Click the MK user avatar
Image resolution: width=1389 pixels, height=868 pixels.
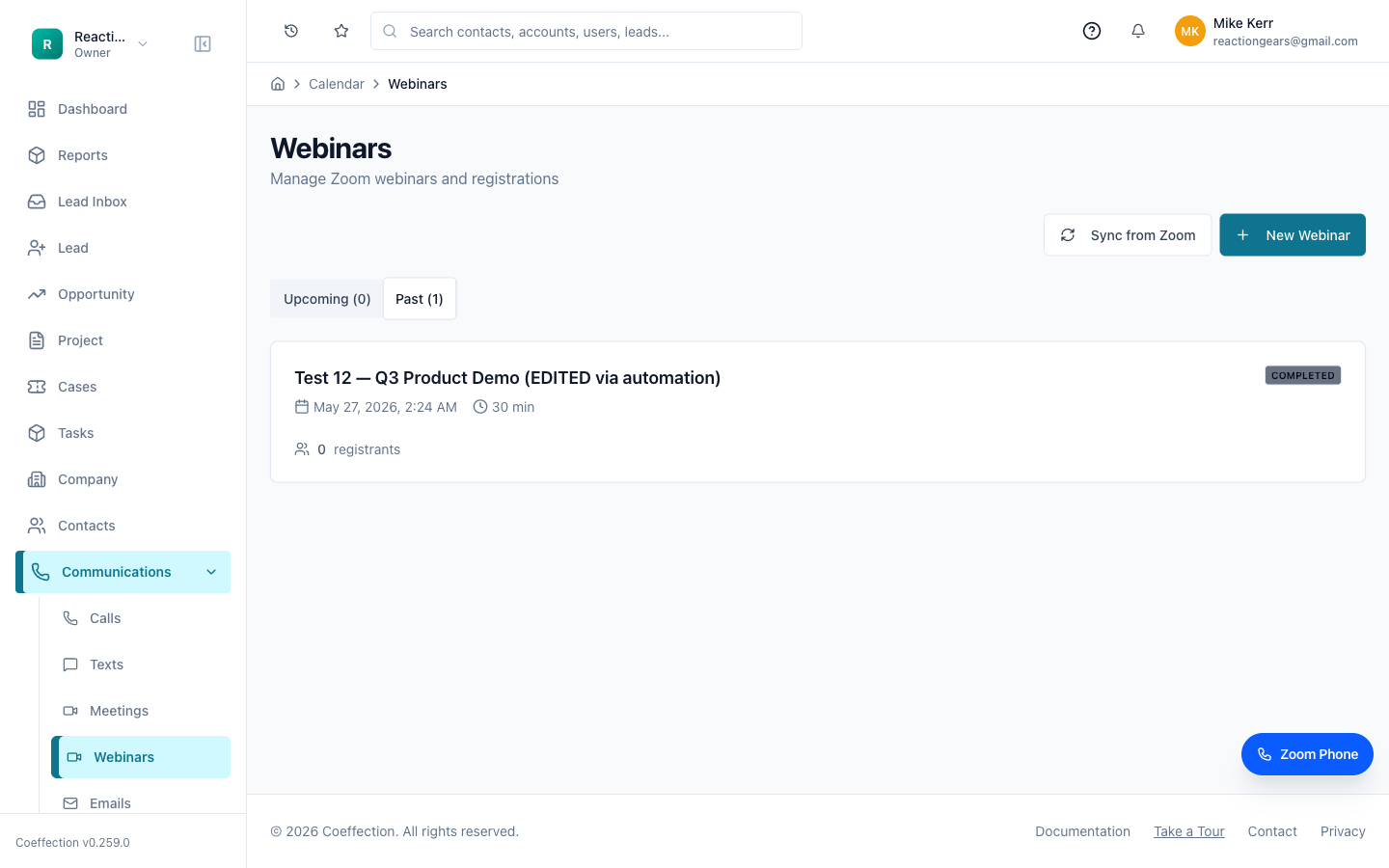click(1190, 31)
